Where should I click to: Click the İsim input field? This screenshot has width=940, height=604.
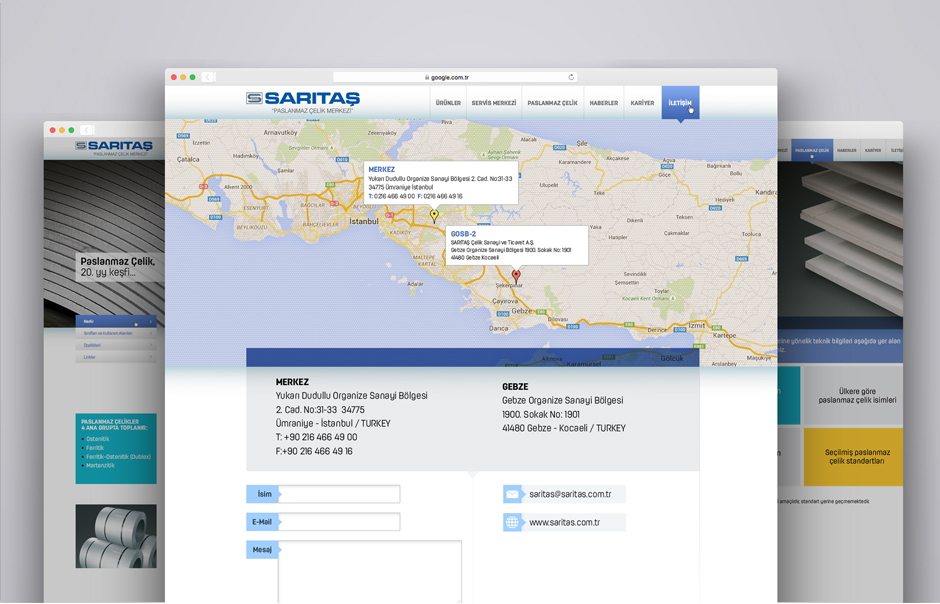click(339, 494)
